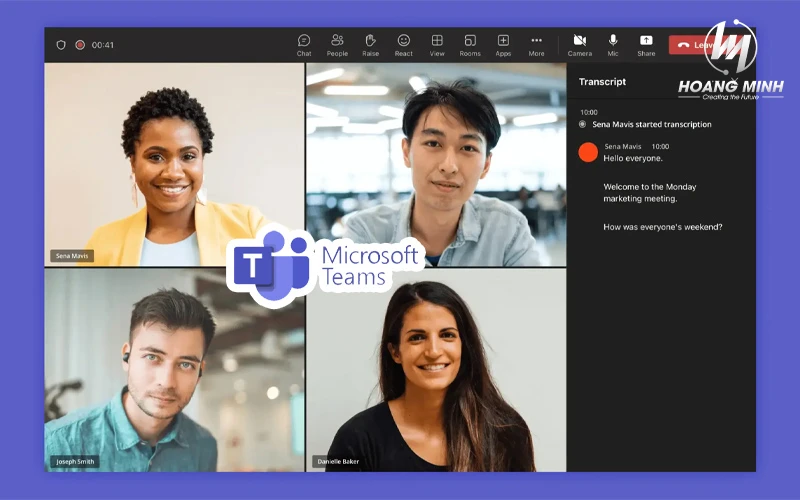Click the 'Hello everyone.' transcript line
The height and width of the screenshot is (500, 800).
pos(633,158)
